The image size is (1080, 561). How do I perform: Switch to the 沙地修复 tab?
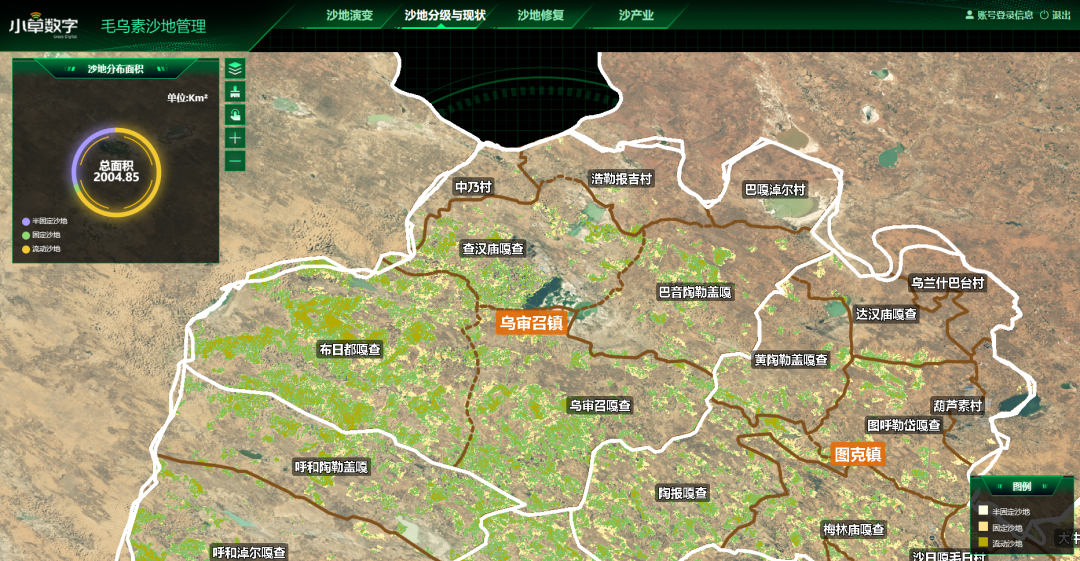(x=541, y=15)
